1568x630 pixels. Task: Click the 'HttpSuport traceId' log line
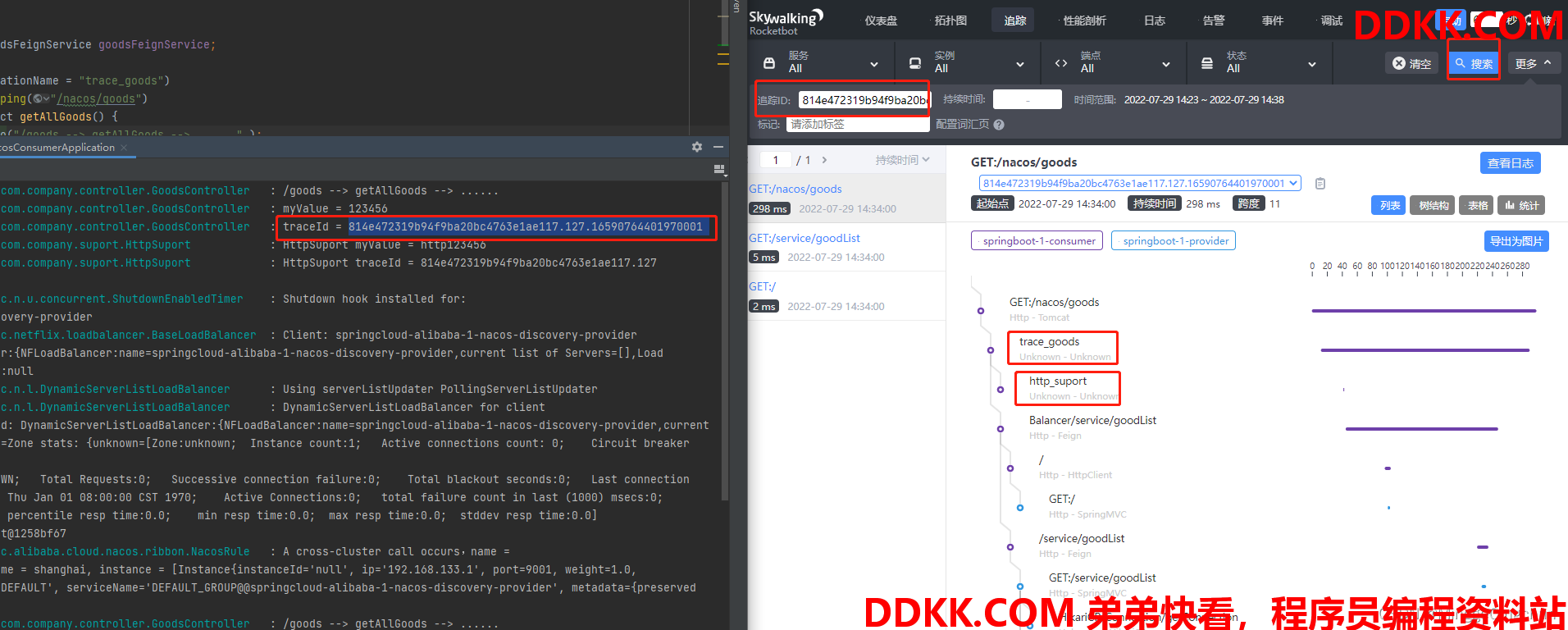[x=470, y=263]
